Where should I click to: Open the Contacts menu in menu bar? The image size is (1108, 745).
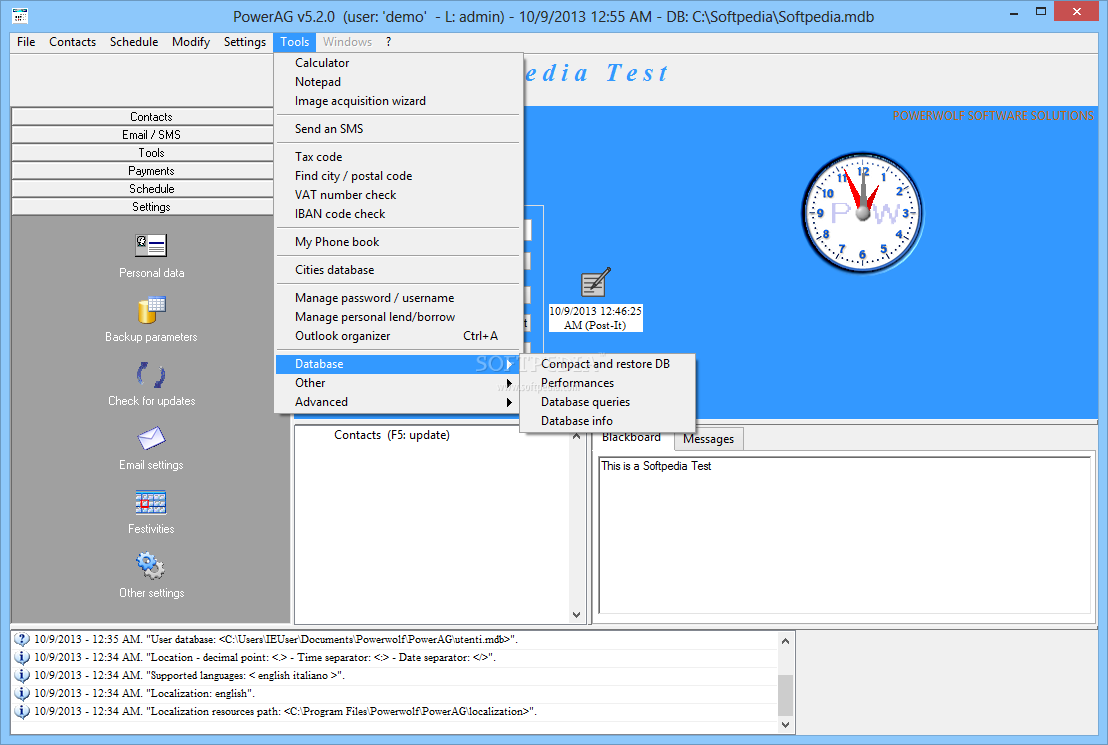tap(72, 42)
